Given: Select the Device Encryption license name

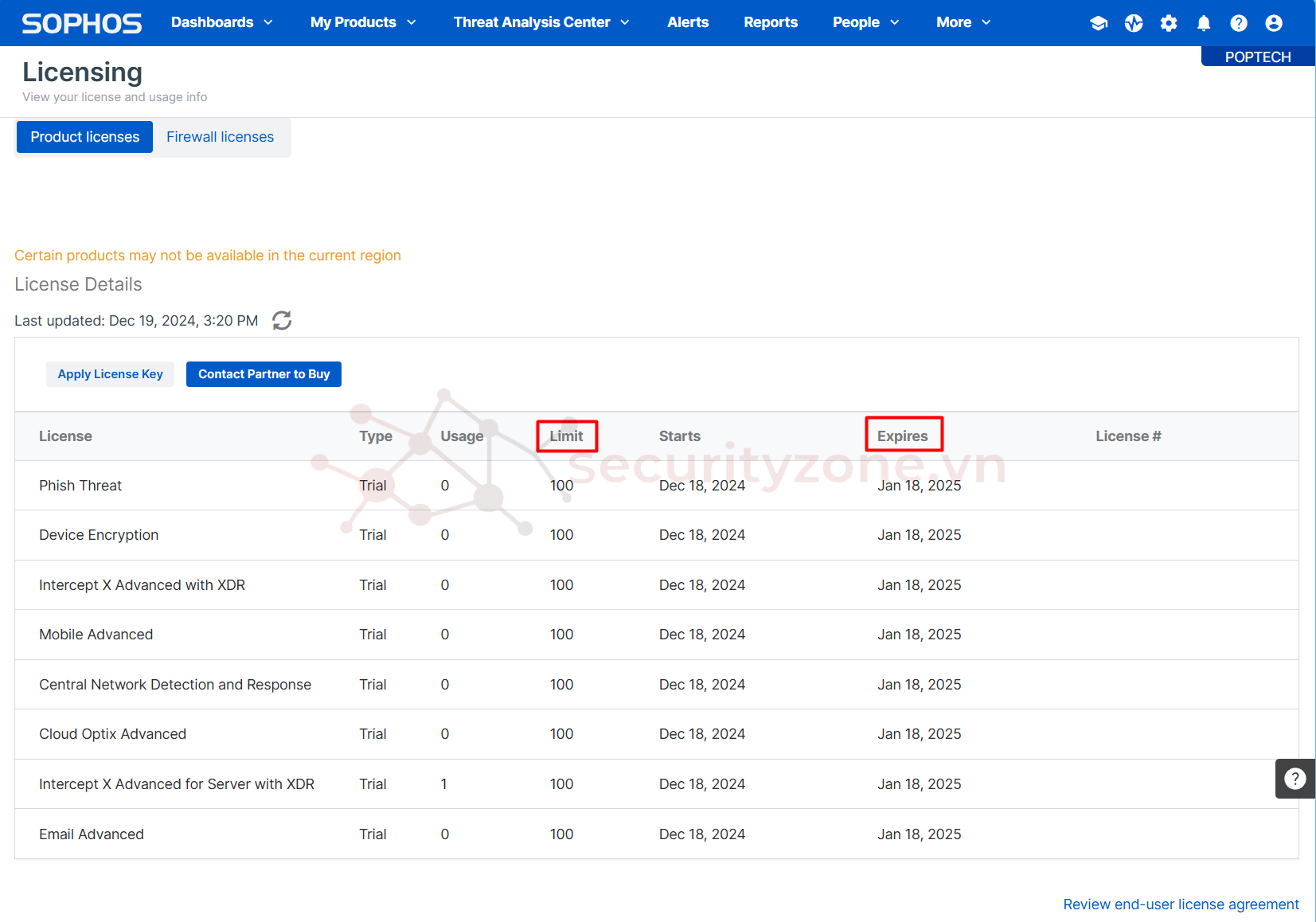Looking at the screenshot, I should coord(99,535).
